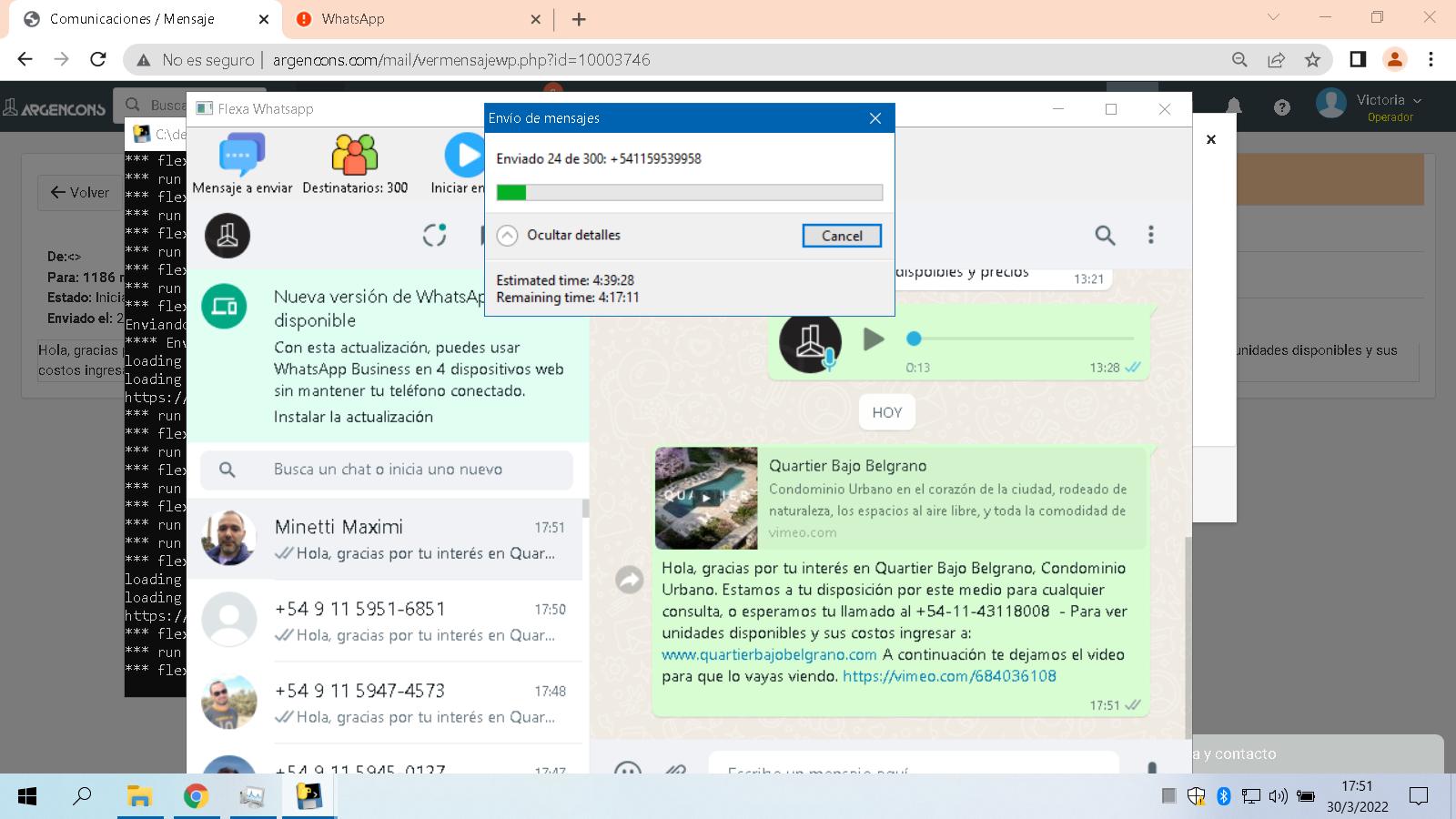Screen dimensions: 1456x819
Task: Click Enviado 24 de 300 status text
Action: click(x=599, y=158)
